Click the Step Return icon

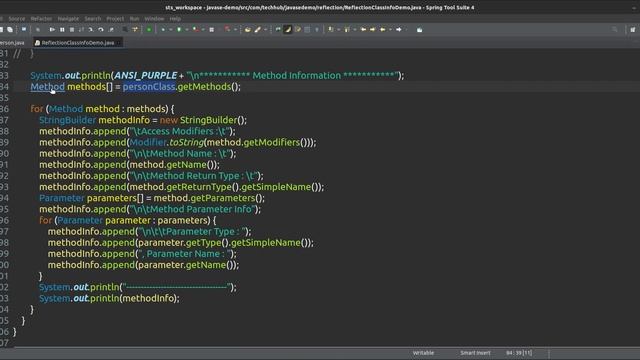[111, 29]
